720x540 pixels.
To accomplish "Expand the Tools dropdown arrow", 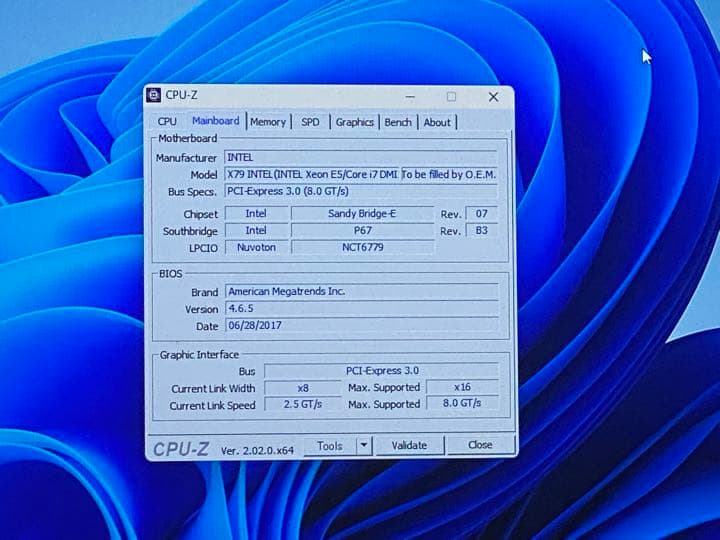I will click(x=364, y=445).
